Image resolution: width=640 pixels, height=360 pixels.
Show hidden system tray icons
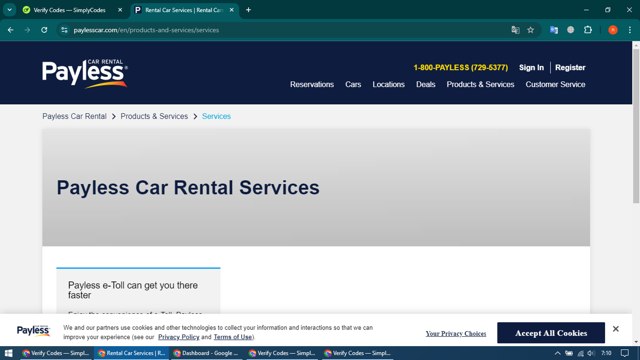coord(558,353)
